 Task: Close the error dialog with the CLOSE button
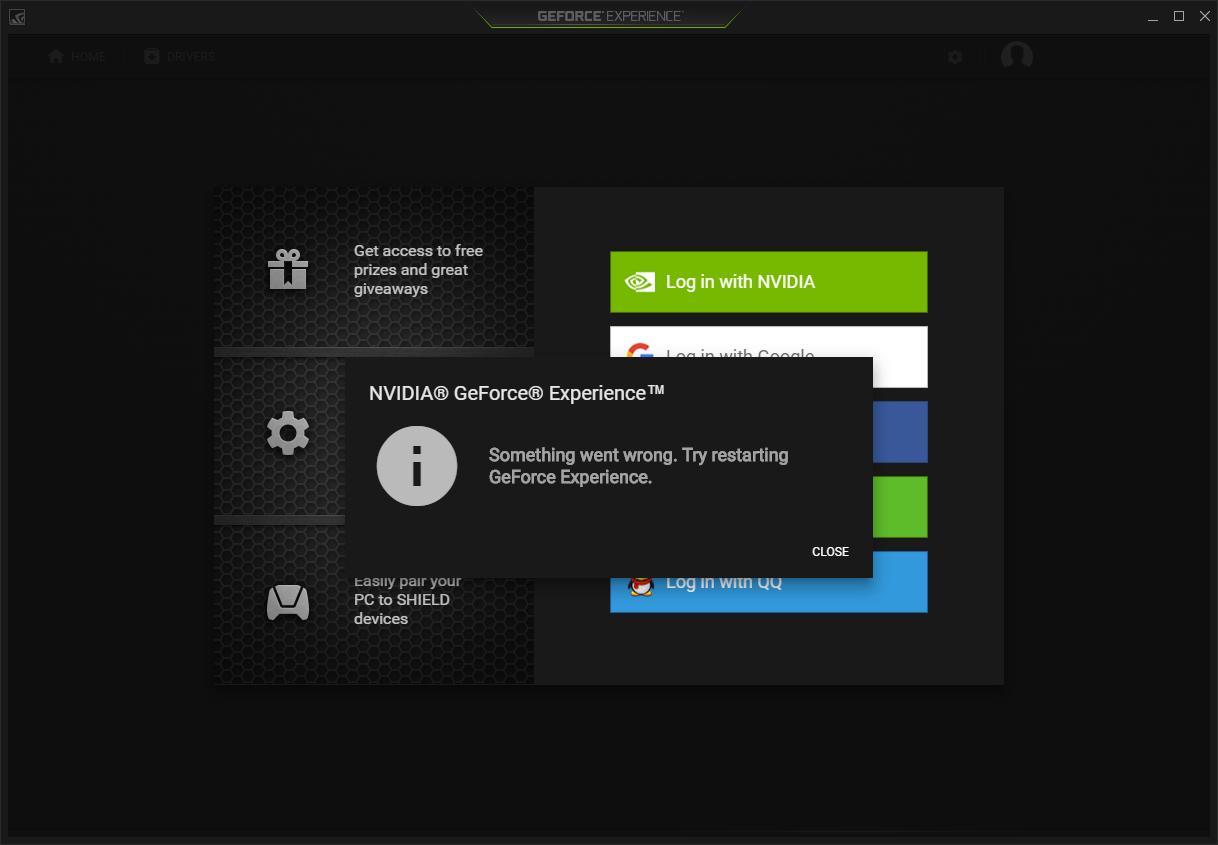[x=830, y=552]
